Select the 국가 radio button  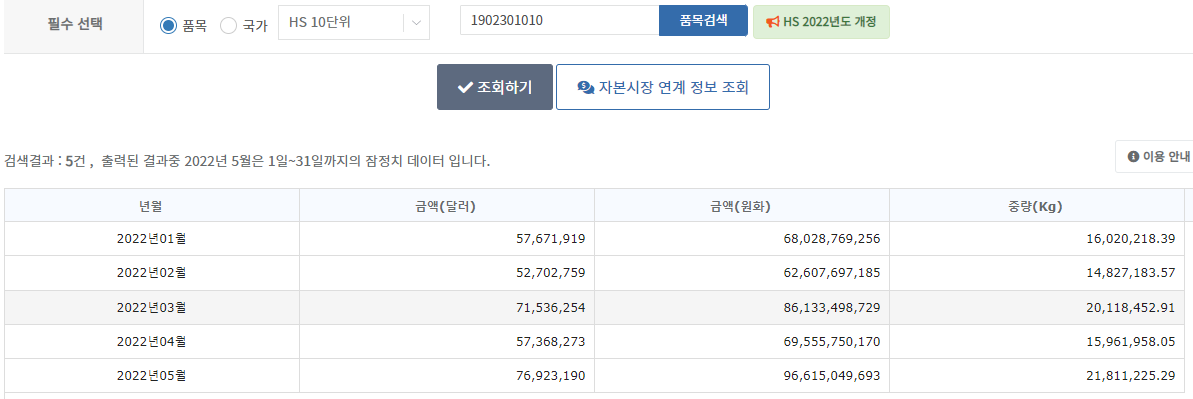coord(228,26)
